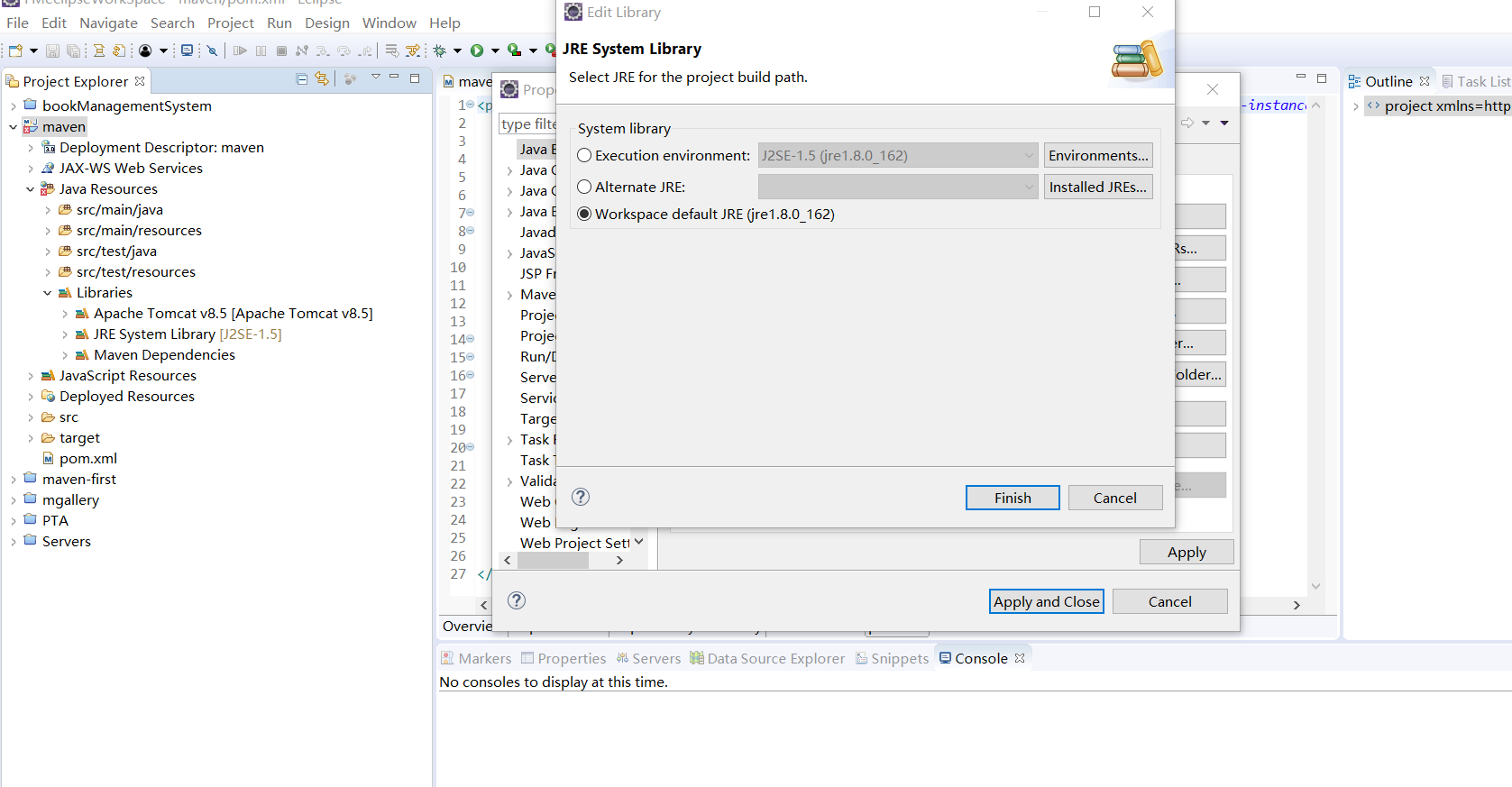
Task: Open the File menu
Action: tap(17, 23)
